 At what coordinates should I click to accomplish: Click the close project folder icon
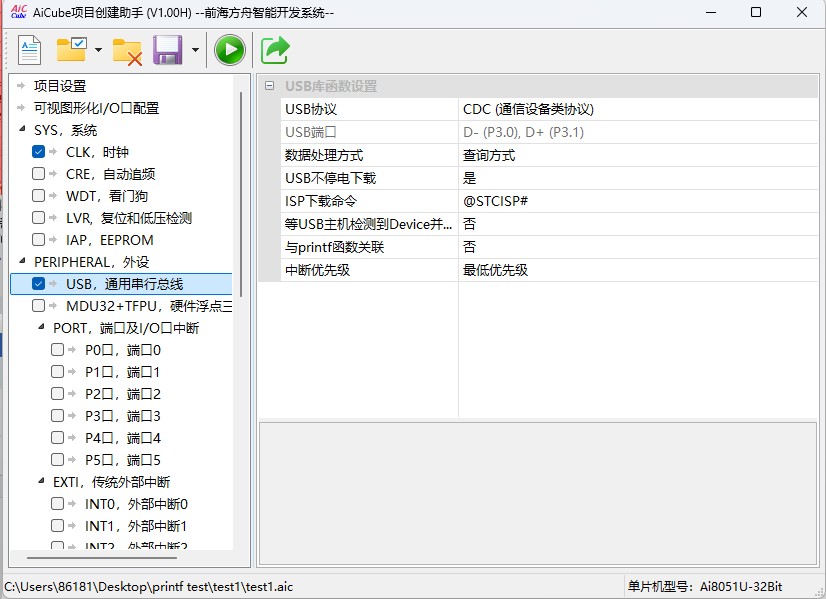tap(127, 50)
